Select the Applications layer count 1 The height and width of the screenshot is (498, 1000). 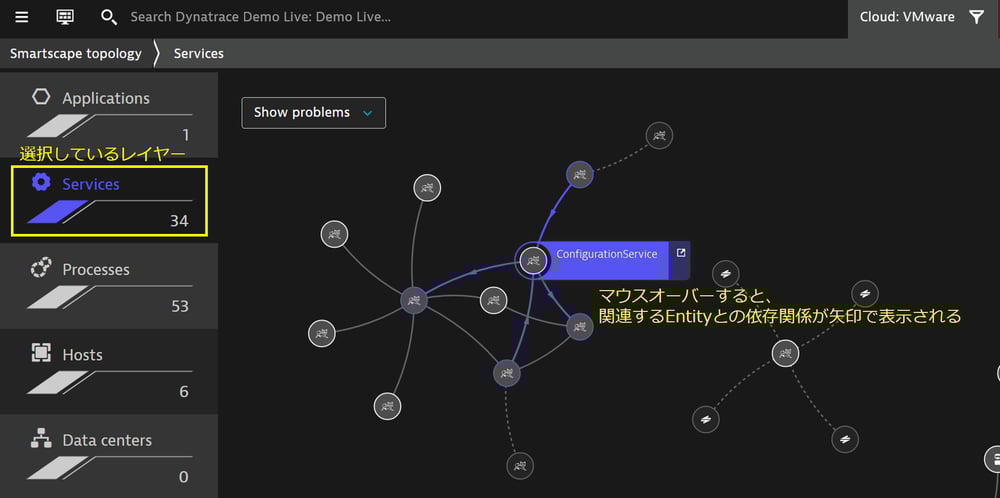coord(185,135)
